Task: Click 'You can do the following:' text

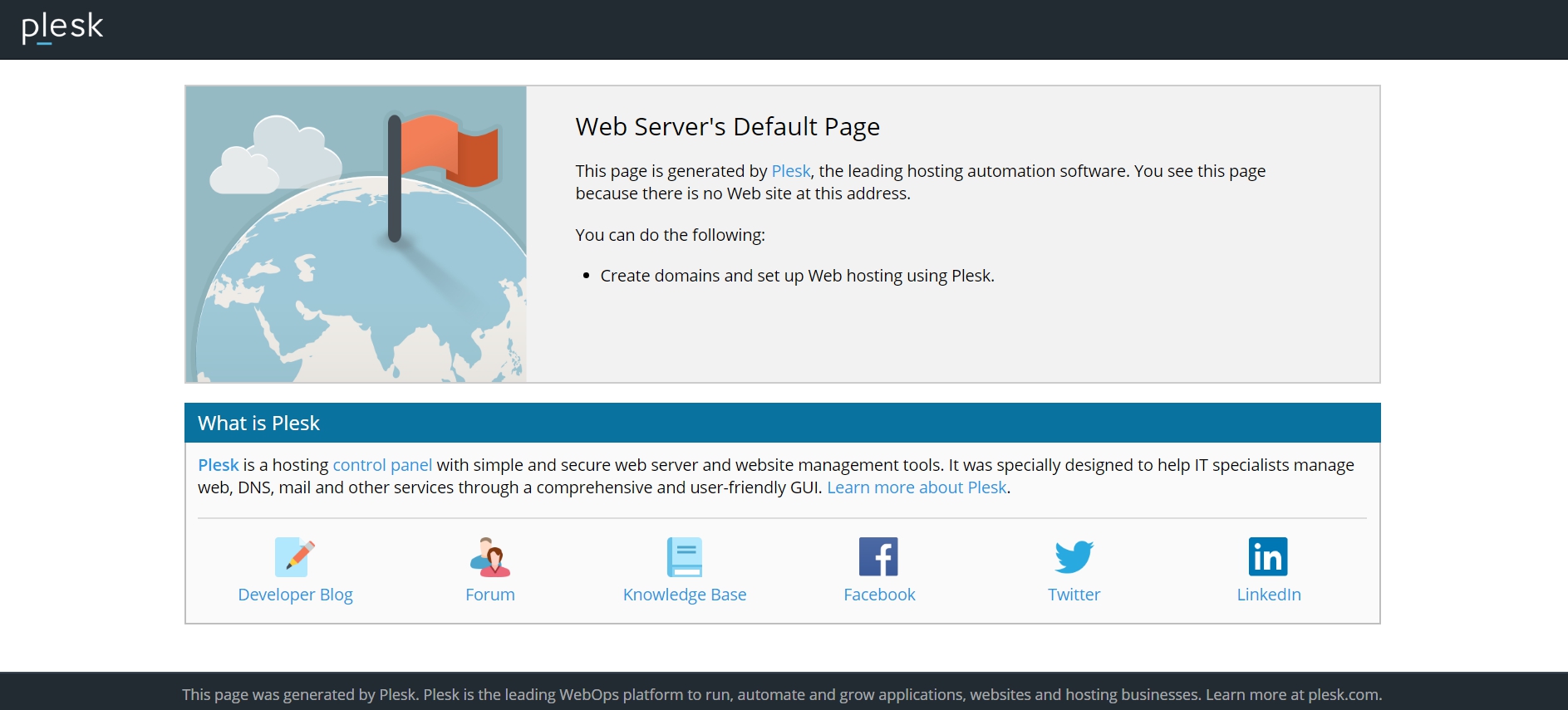Action: (x=670, y=235)
